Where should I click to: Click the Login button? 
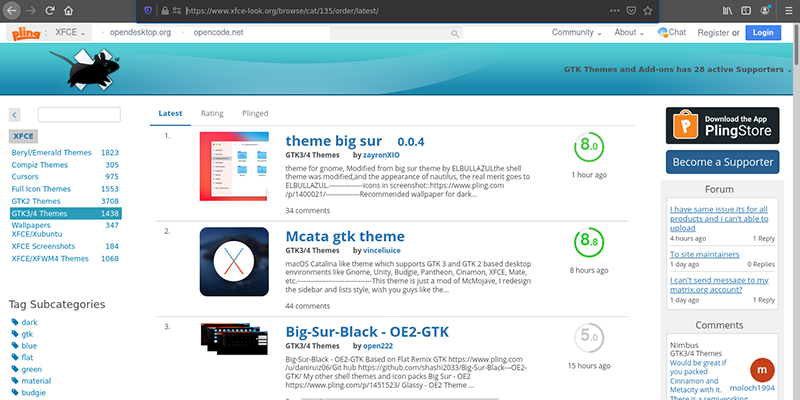pos(763,33)
